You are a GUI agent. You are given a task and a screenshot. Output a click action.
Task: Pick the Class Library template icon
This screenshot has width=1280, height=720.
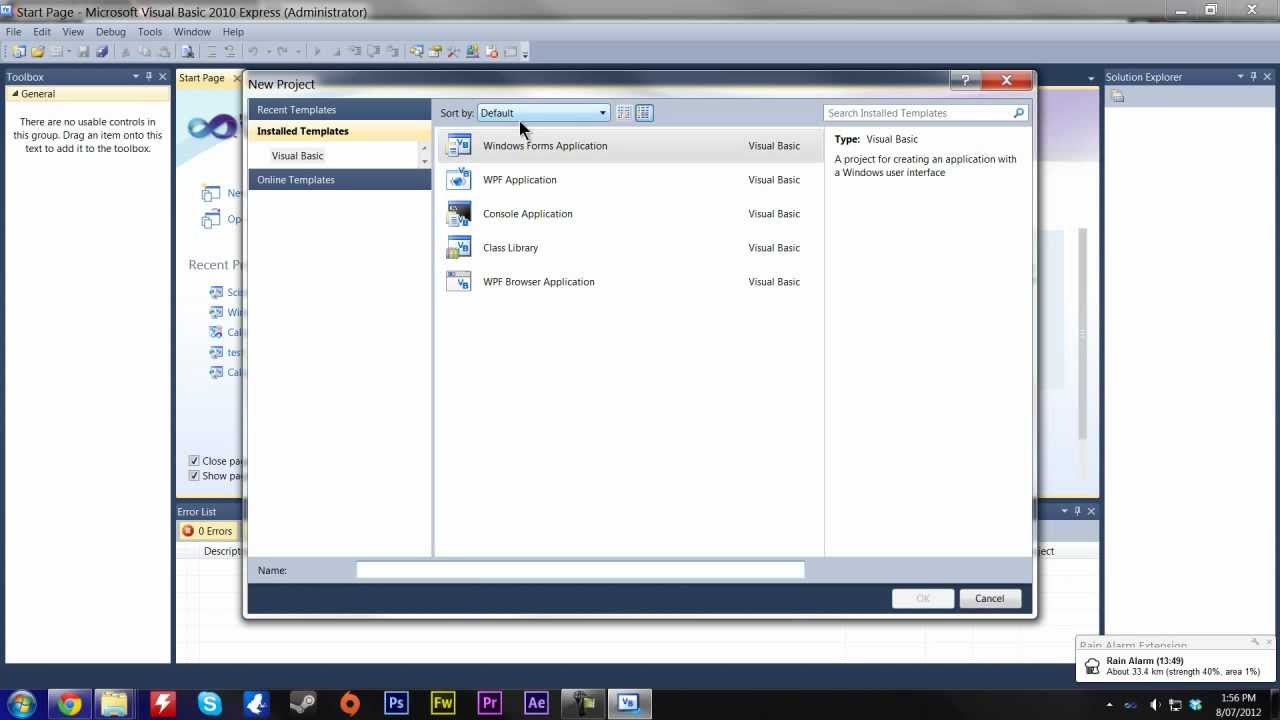pos(459,248)
